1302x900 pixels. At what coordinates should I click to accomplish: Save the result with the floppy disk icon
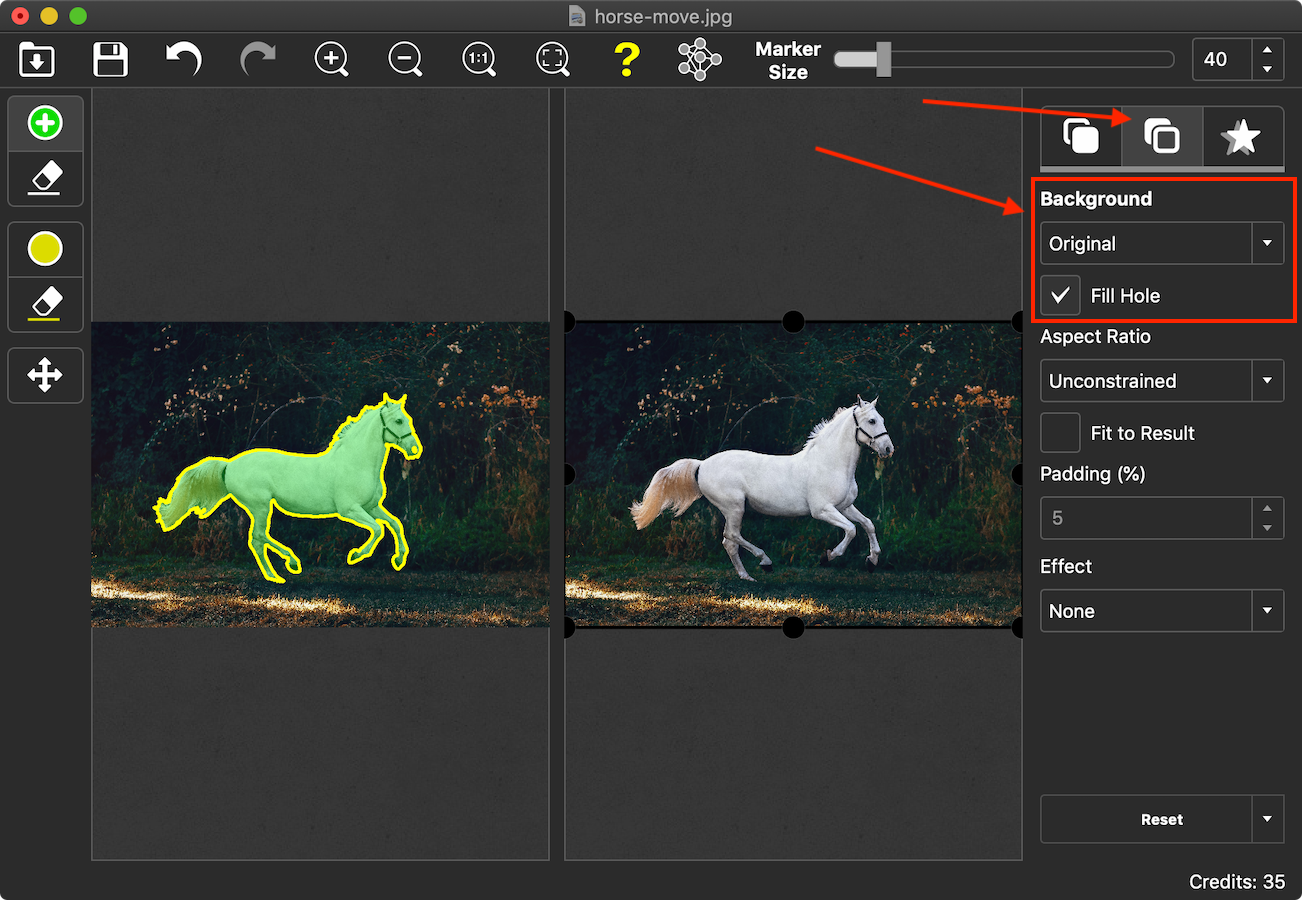[x=110, y=60]
